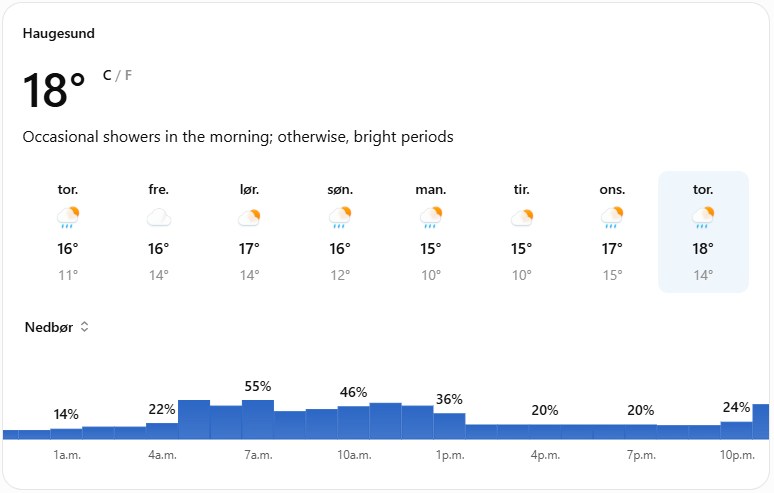Click the cloudy icon under fre.
The height and width of the screenshot is (493, 774).
point(158,218)
